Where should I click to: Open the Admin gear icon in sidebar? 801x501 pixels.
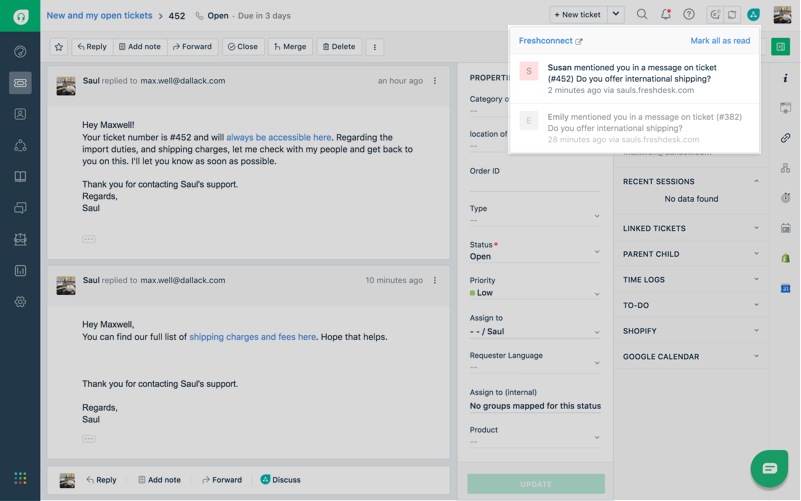click(20, 302)
